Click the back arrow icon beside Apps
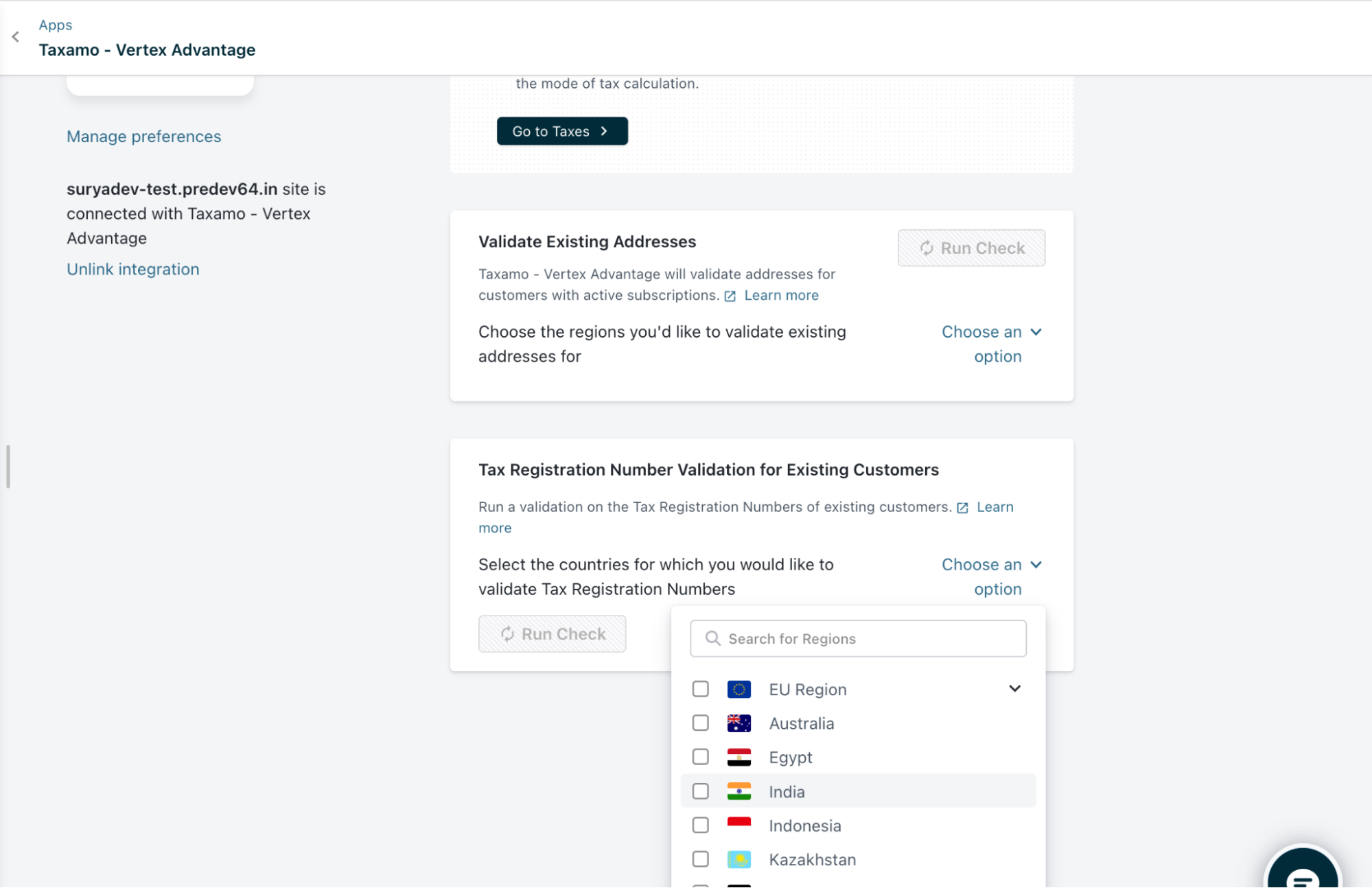Viewport: 1372px width, 888px height. pyautogui.click(x=16, y=37)
